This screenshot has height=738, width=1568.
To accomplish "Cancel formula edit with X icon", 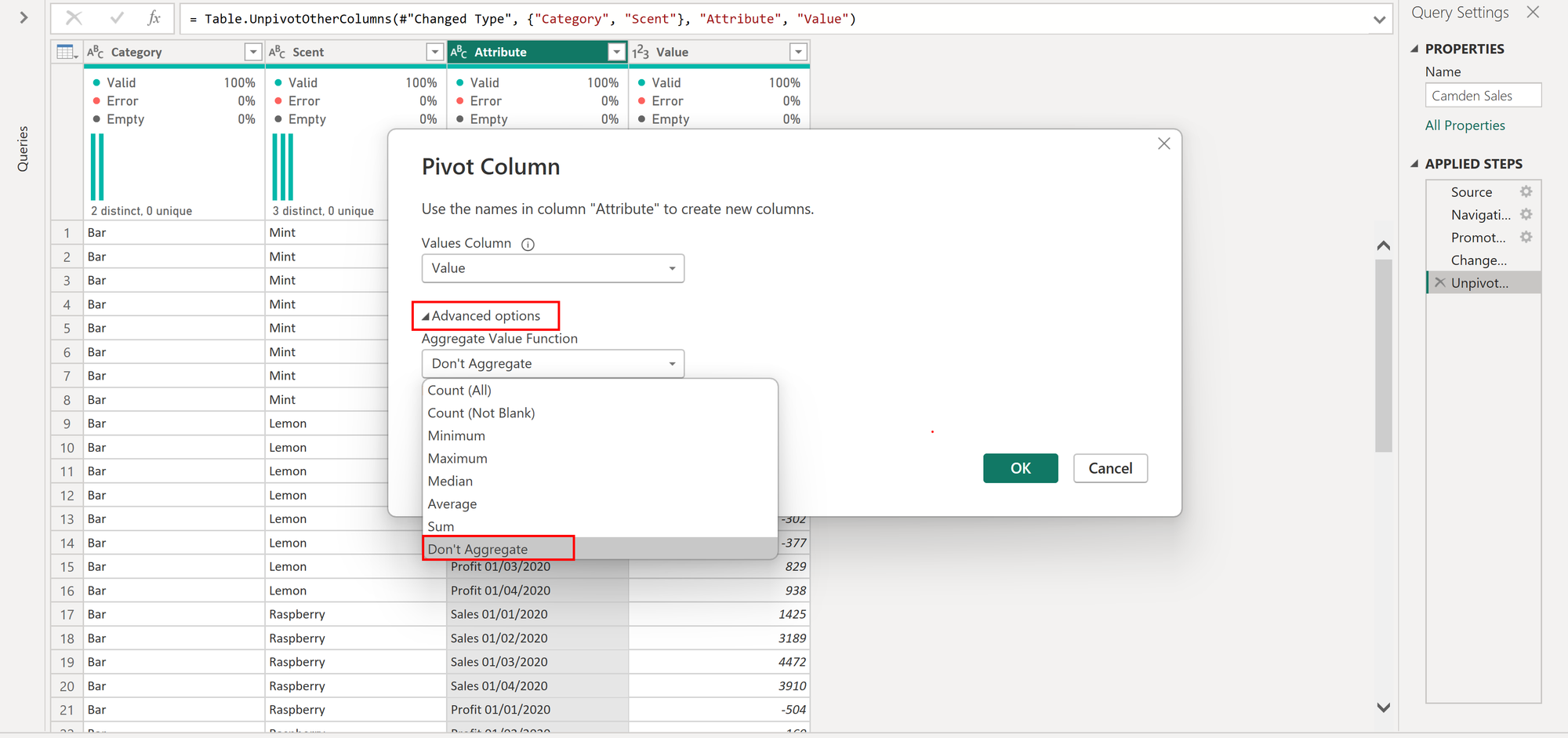I will point(74,17).
